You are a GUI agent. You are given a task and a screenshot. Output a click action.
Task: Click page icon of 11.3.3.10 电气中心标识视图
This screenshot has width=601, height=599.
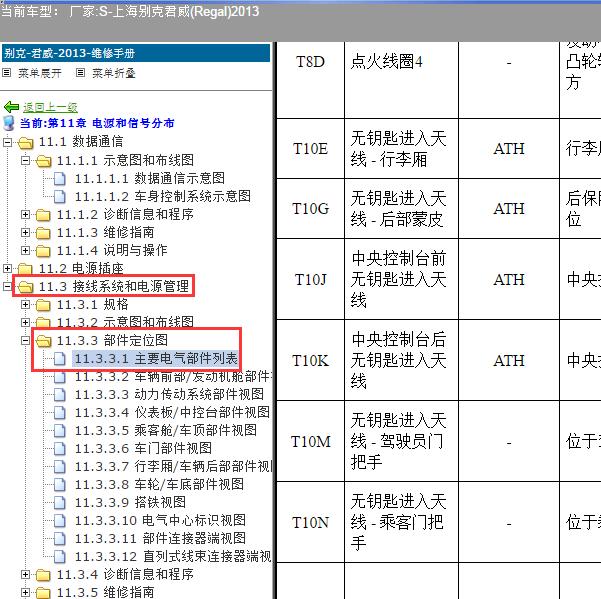point(59,520)
